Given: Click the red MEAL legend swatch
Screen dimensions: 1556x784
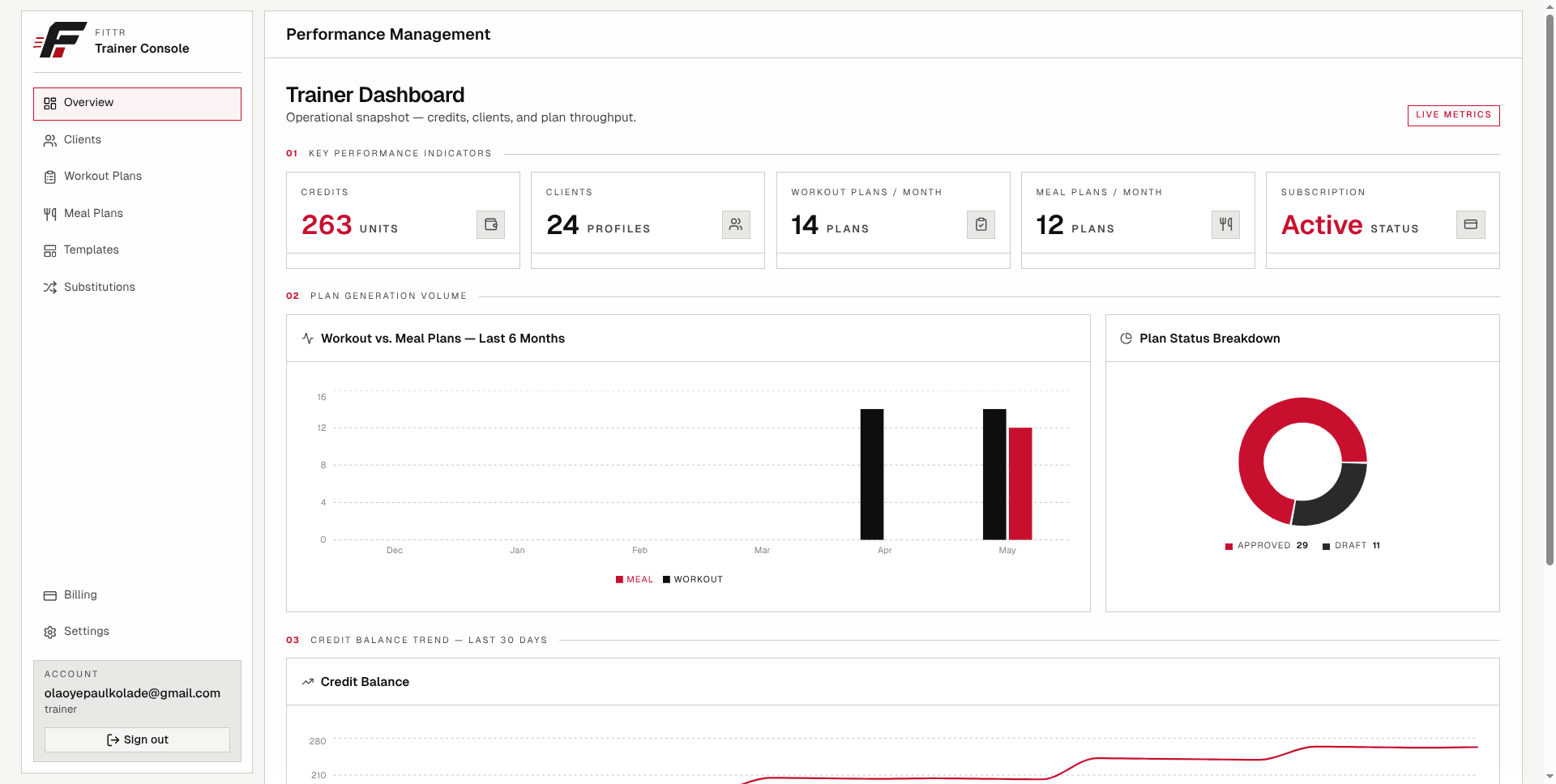Looking at the screenshot, I should pyautogui.click(x=619, y=580).
